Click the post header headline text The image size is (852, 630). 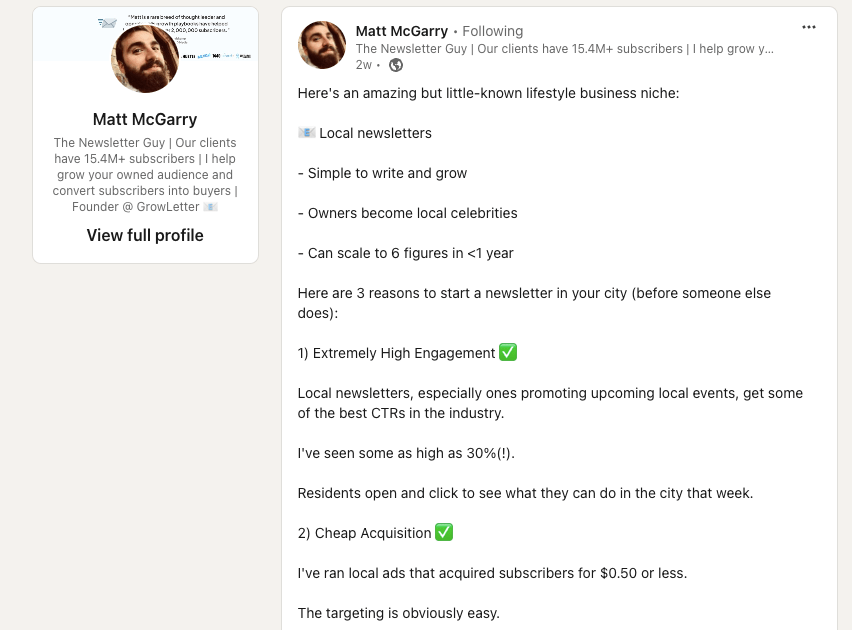564,48
